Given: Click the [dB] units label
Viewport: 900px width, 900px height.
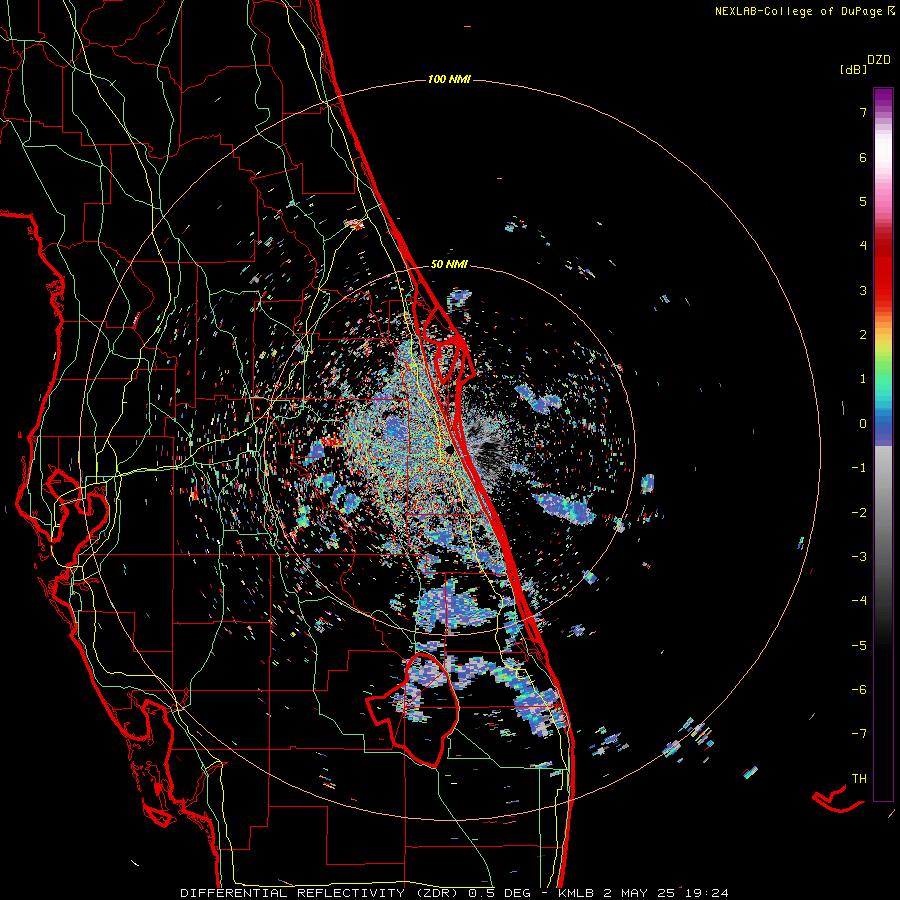Looking at the screenshot, I should (853, 69).
